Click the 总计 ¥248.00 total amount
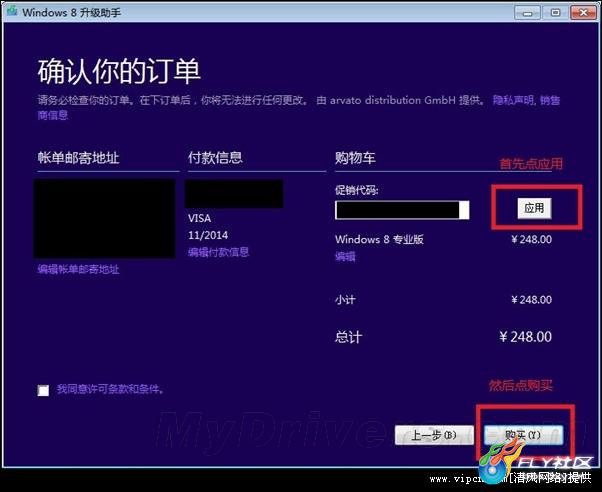The image size is (602, 492). coord(525,337)
